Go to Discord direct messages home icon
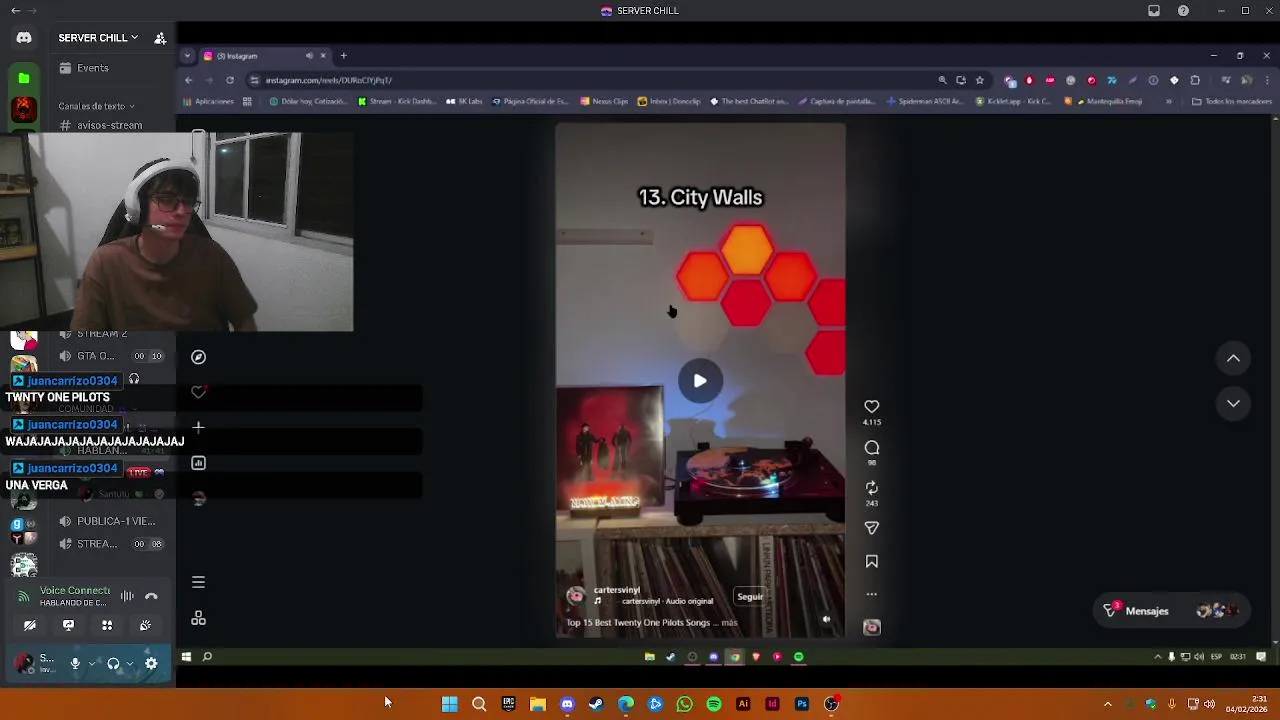Viewport: 1280px width, 720px height. click(24, 38)
